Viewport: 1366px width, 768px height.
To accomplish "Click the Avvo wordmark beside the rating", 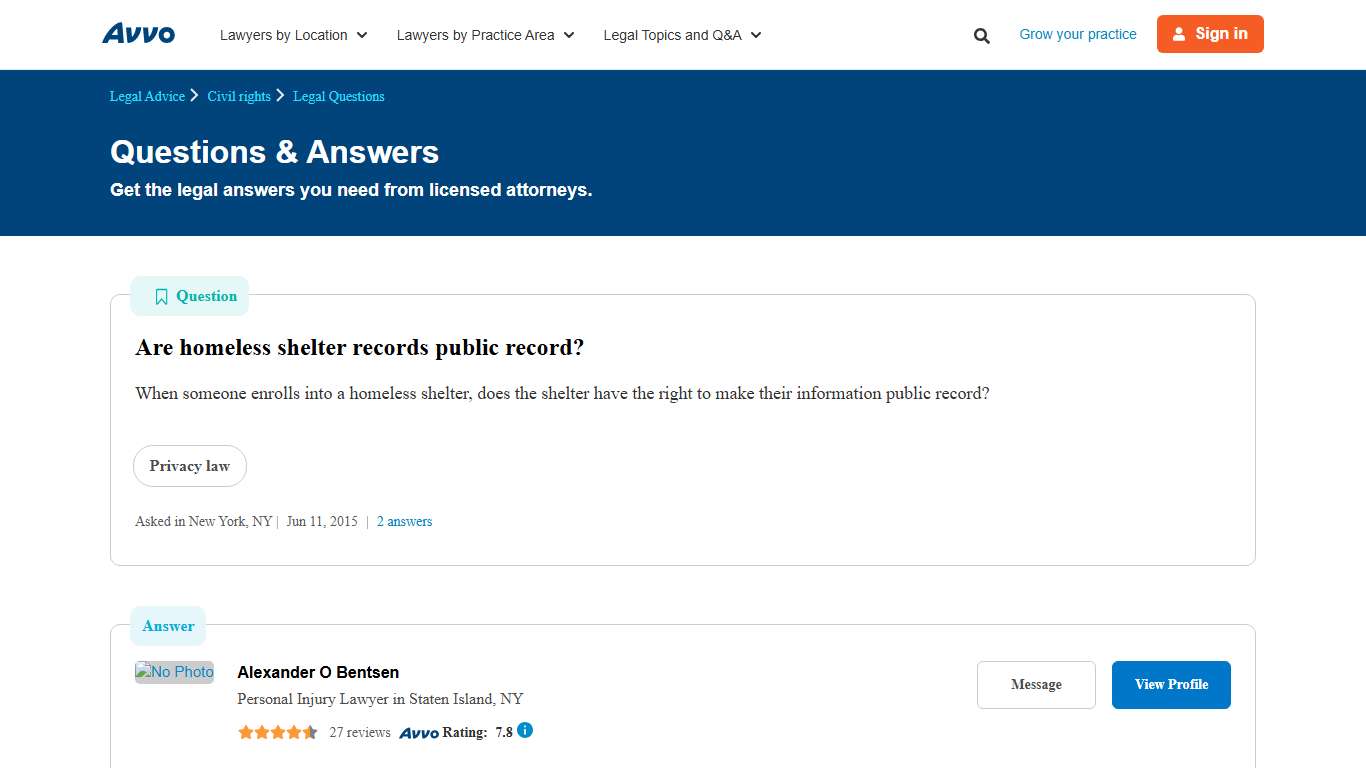I will tap(420, 732).
